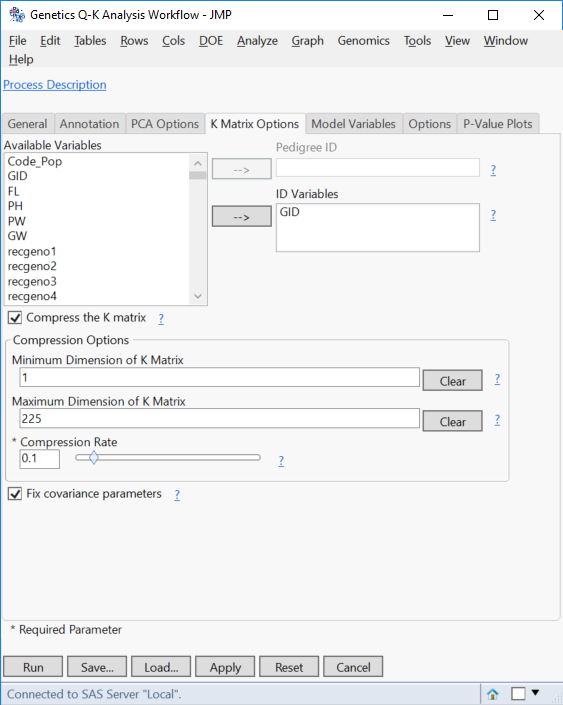Image resolution: width=563 pixels, height=705 pixels.
Task: Click the white square status bar icon
Action: (518, 694)
